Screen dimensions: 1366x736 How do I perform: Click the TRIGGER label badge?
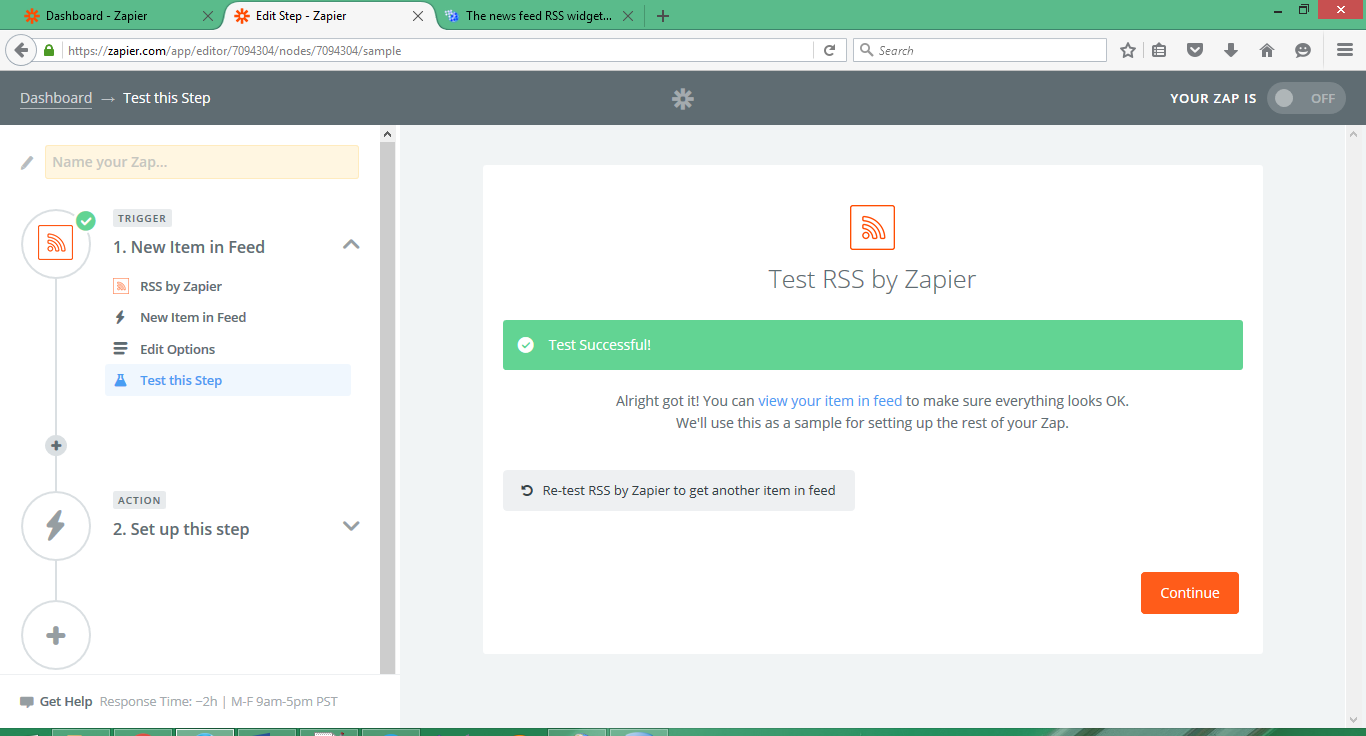[143, 218]
